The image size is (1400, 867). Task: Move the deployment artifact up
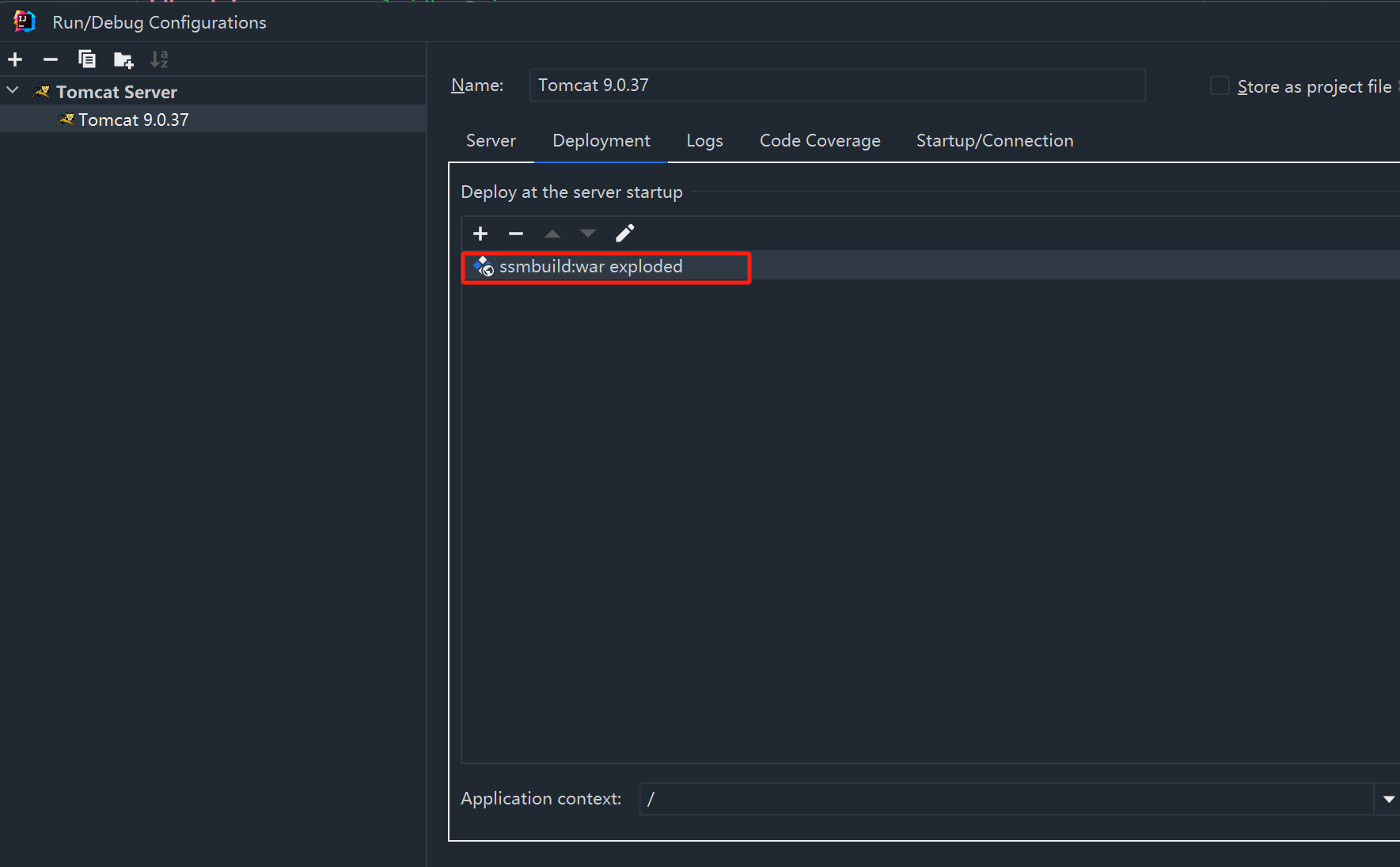click(x=552, y=234)
